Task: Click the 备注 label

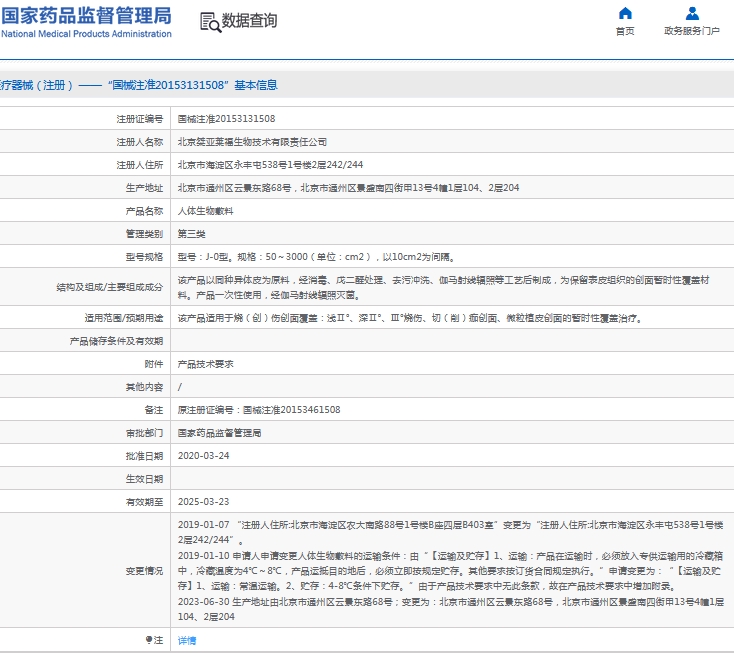Action: click(154, 410)
